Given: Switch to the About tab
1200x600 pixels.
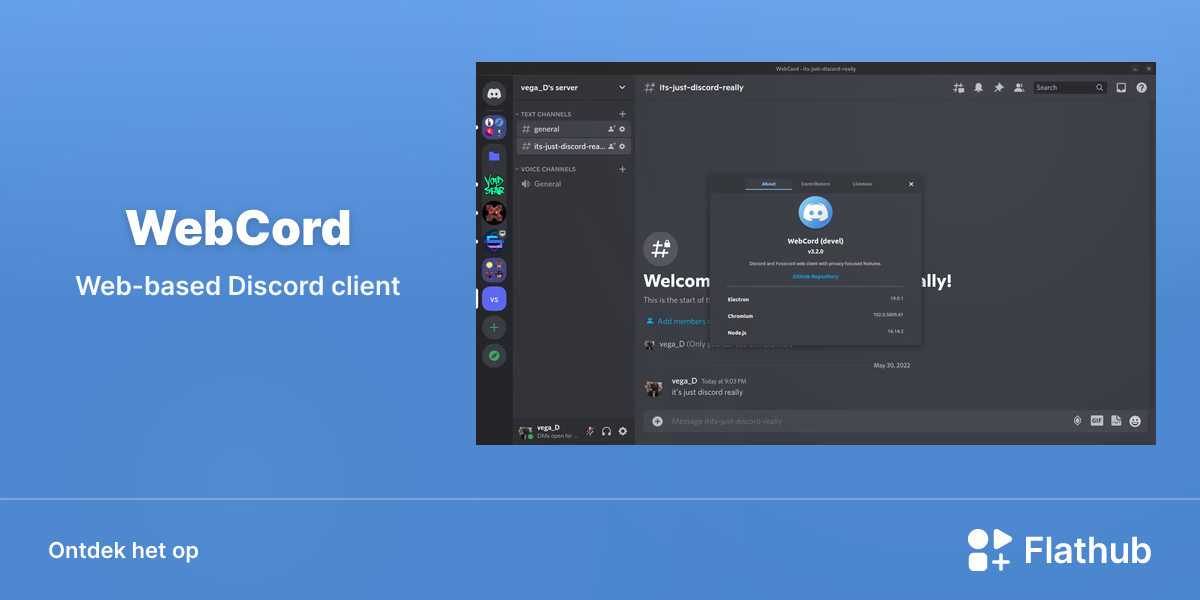Looking at the screenshot, I should pyautogui.click(x=769, y=184).
